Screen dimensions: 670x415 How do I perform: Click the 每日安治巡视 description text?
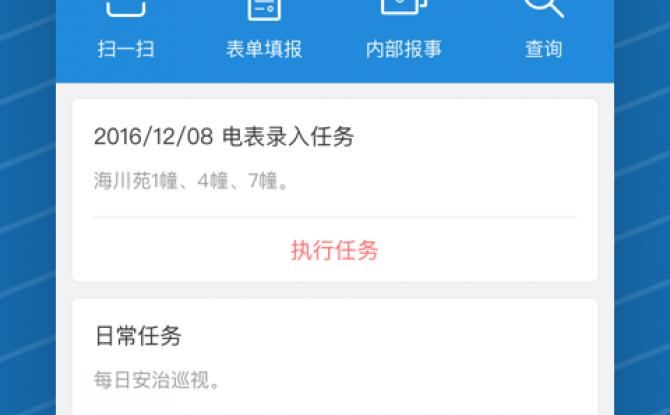[x=156, y=380]
